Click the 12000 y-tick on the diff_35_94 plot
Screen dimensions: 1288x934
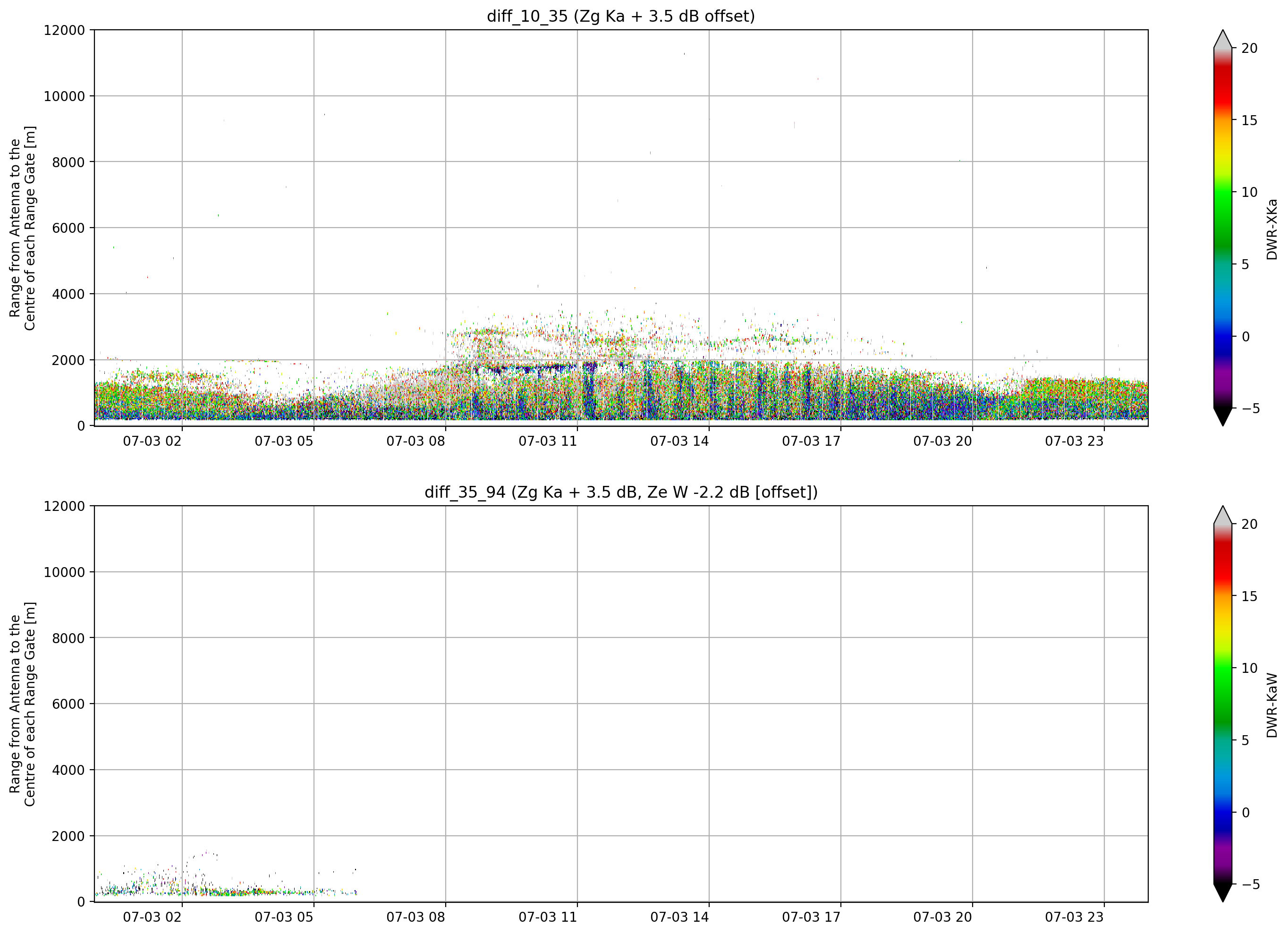pyautogui.click(x=64, y=506)
